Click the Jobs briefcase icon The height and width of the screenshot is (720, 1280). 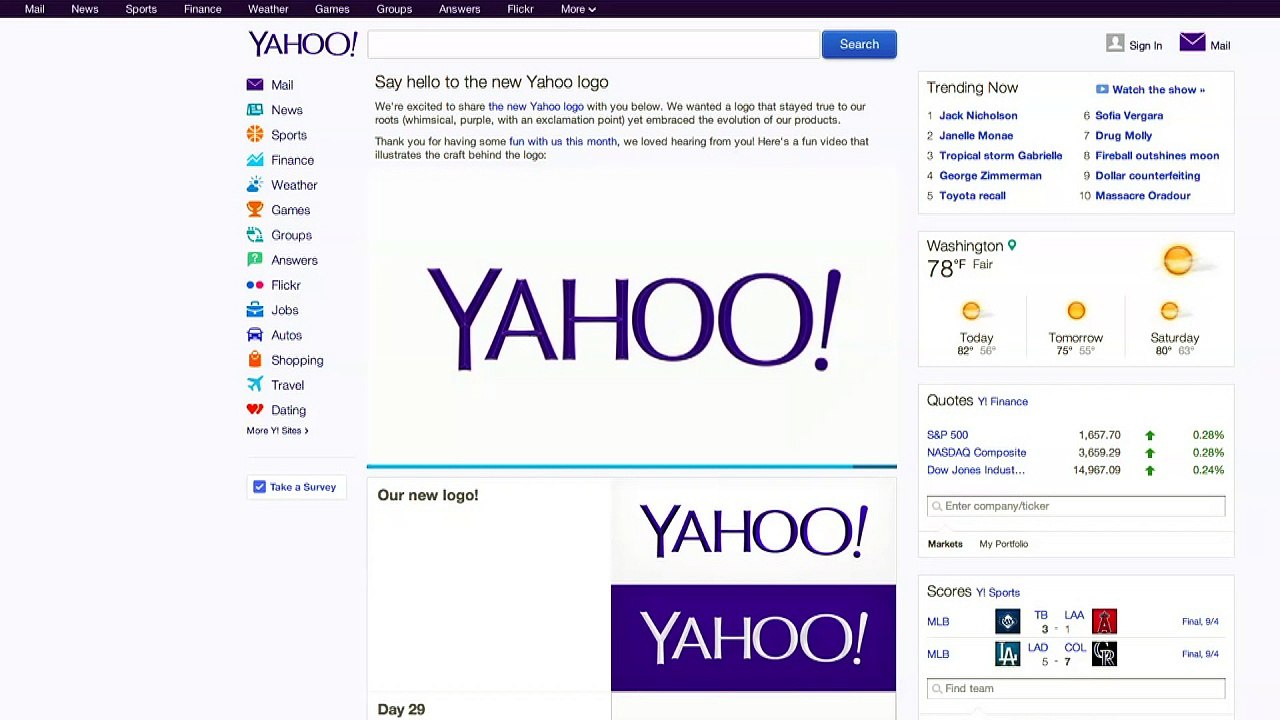click(255, 310)
